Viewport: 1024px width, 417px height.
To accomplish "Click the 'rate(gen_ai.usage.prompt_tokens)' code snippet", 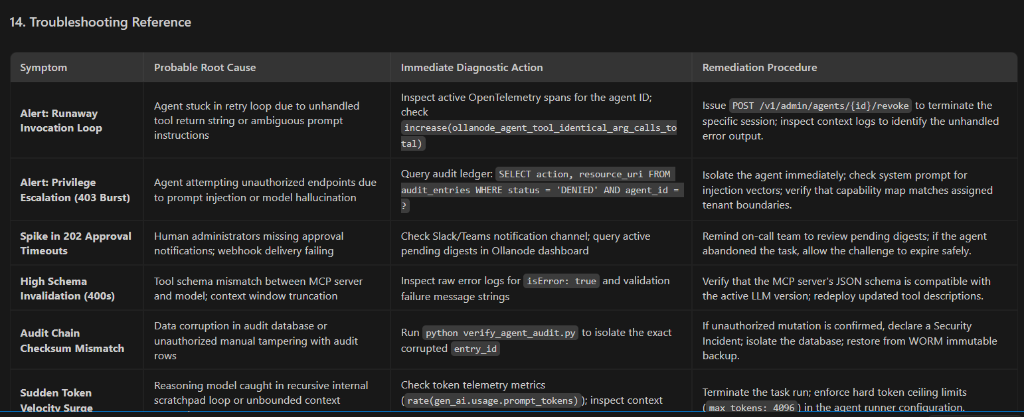I will 493,401.
